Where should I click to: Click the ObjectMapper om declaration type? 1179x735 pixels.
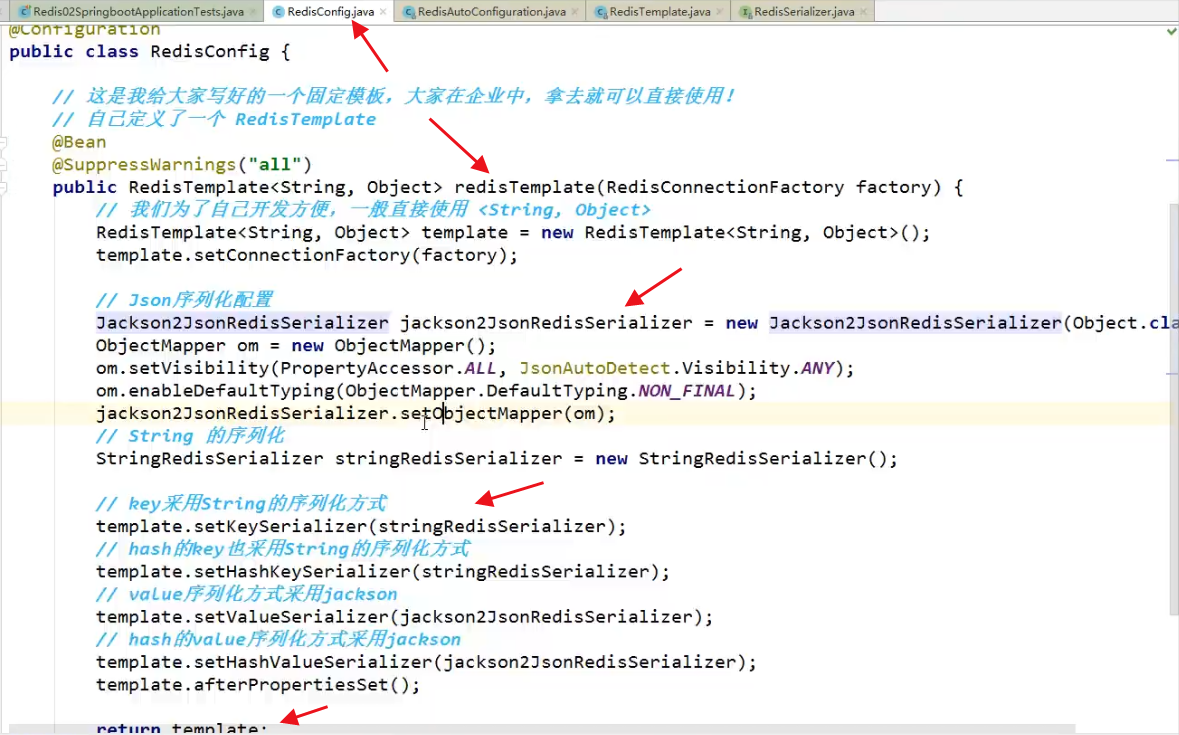[x=160, y=346]
